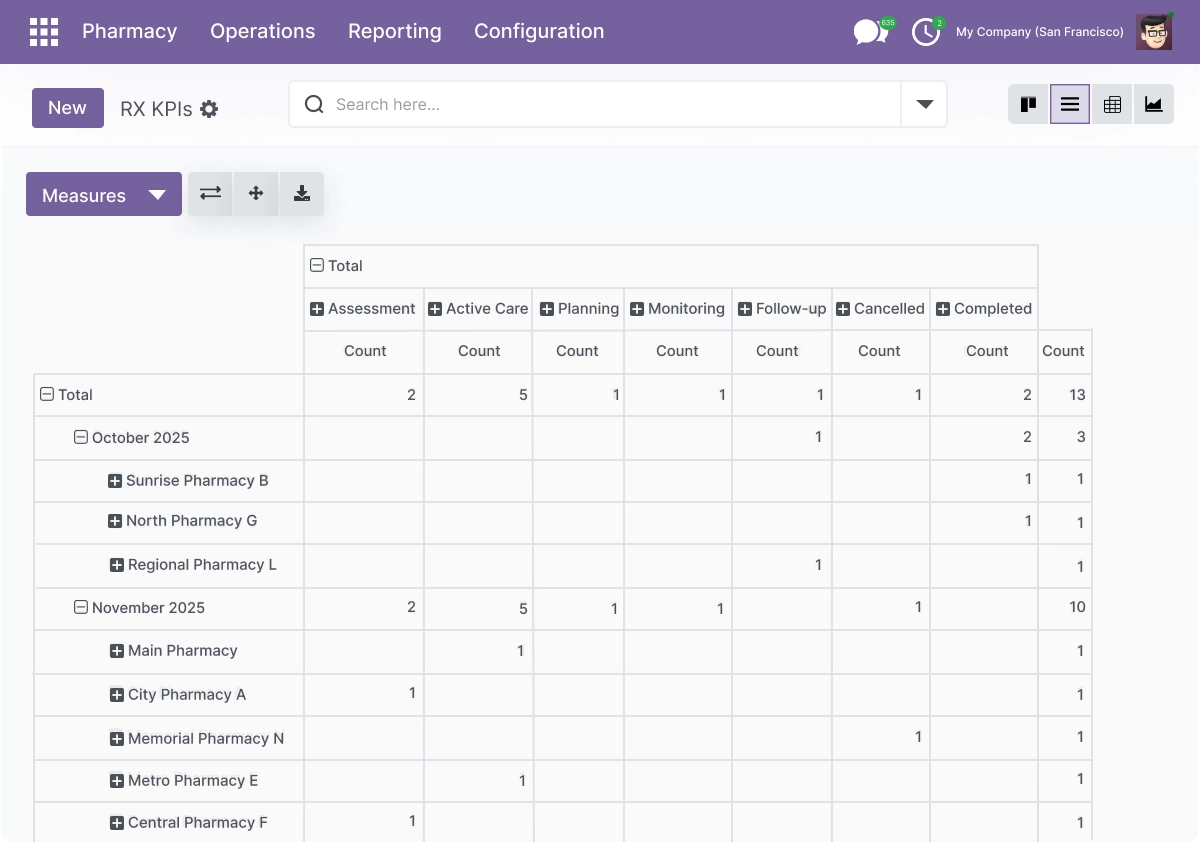This screenshot has height=844, width=1200.
Task: Open the search options dropdown arrow
Action: 925,105
